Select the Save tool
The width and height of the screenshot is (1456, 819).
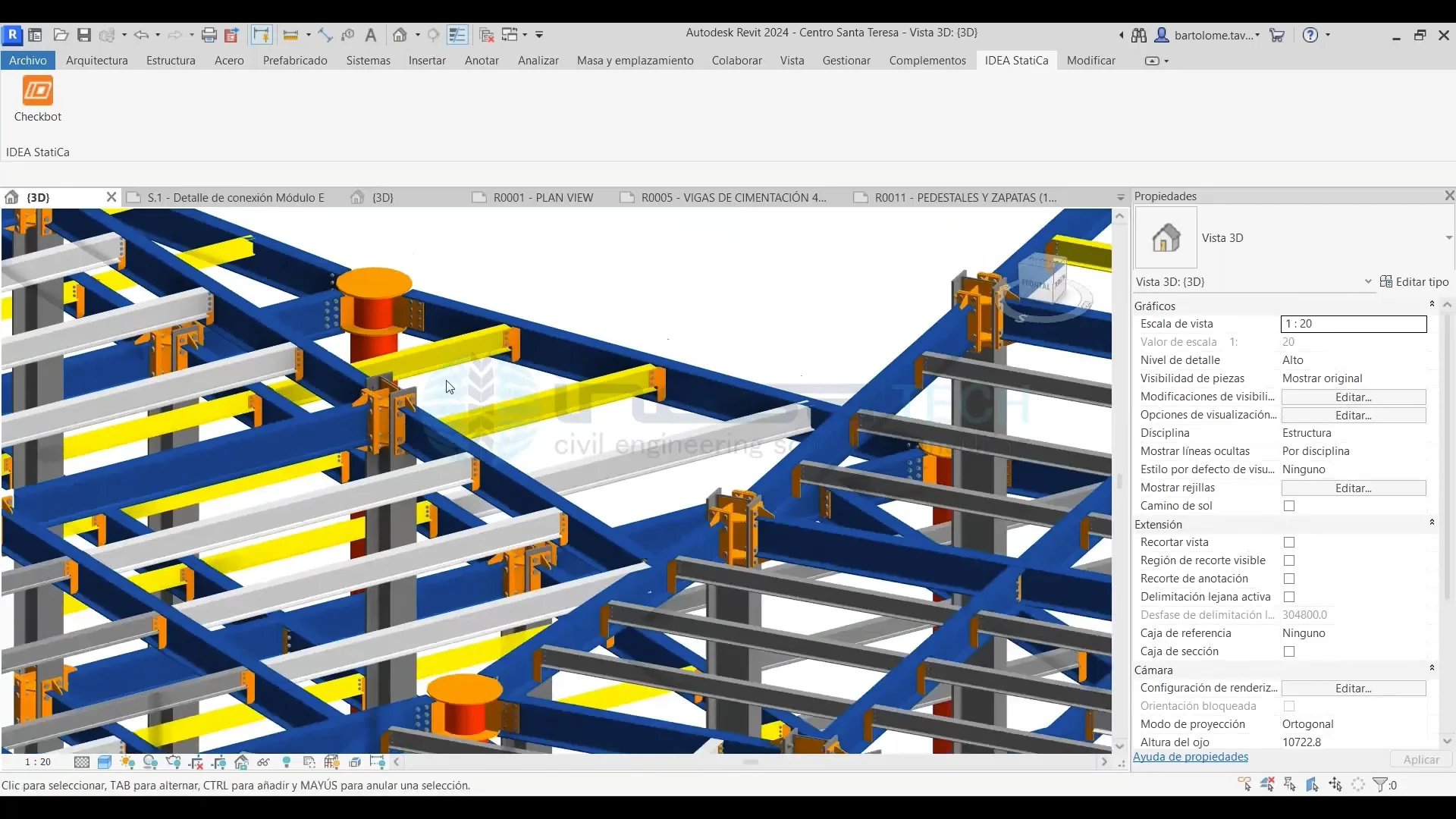pos(85,35)
